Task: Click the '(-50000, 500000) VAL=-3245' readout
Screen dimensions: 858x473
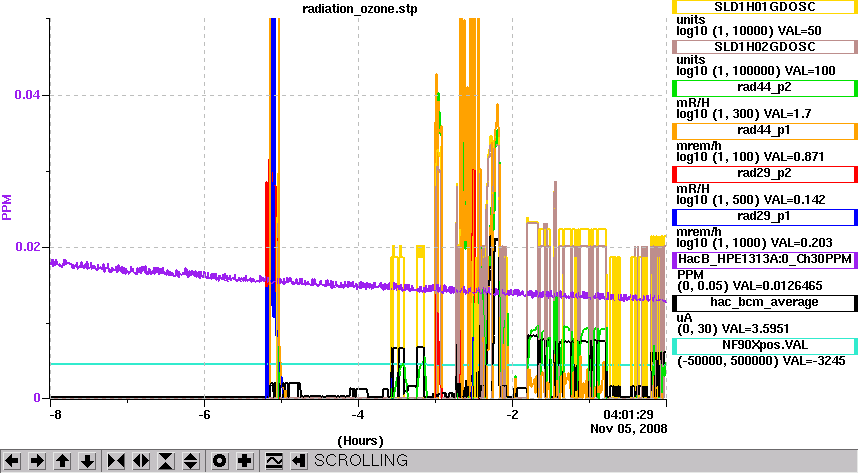Action: 761,361
